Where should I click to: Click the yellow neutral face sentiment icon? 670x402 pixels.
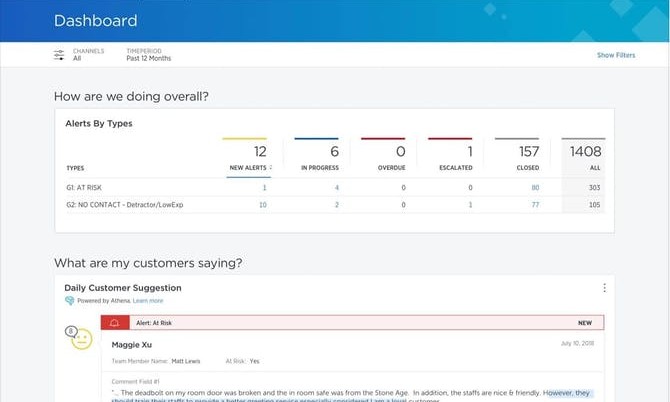pos(81,340)
